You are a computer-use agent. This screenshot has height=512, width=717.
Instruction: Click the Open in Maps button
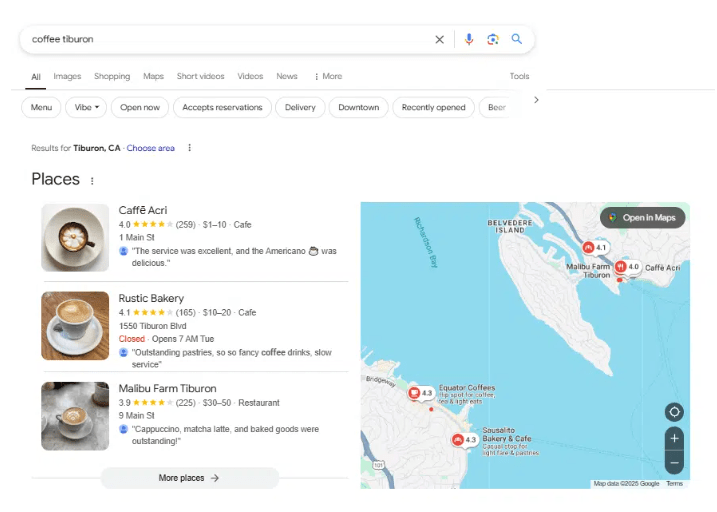[642, 218]
